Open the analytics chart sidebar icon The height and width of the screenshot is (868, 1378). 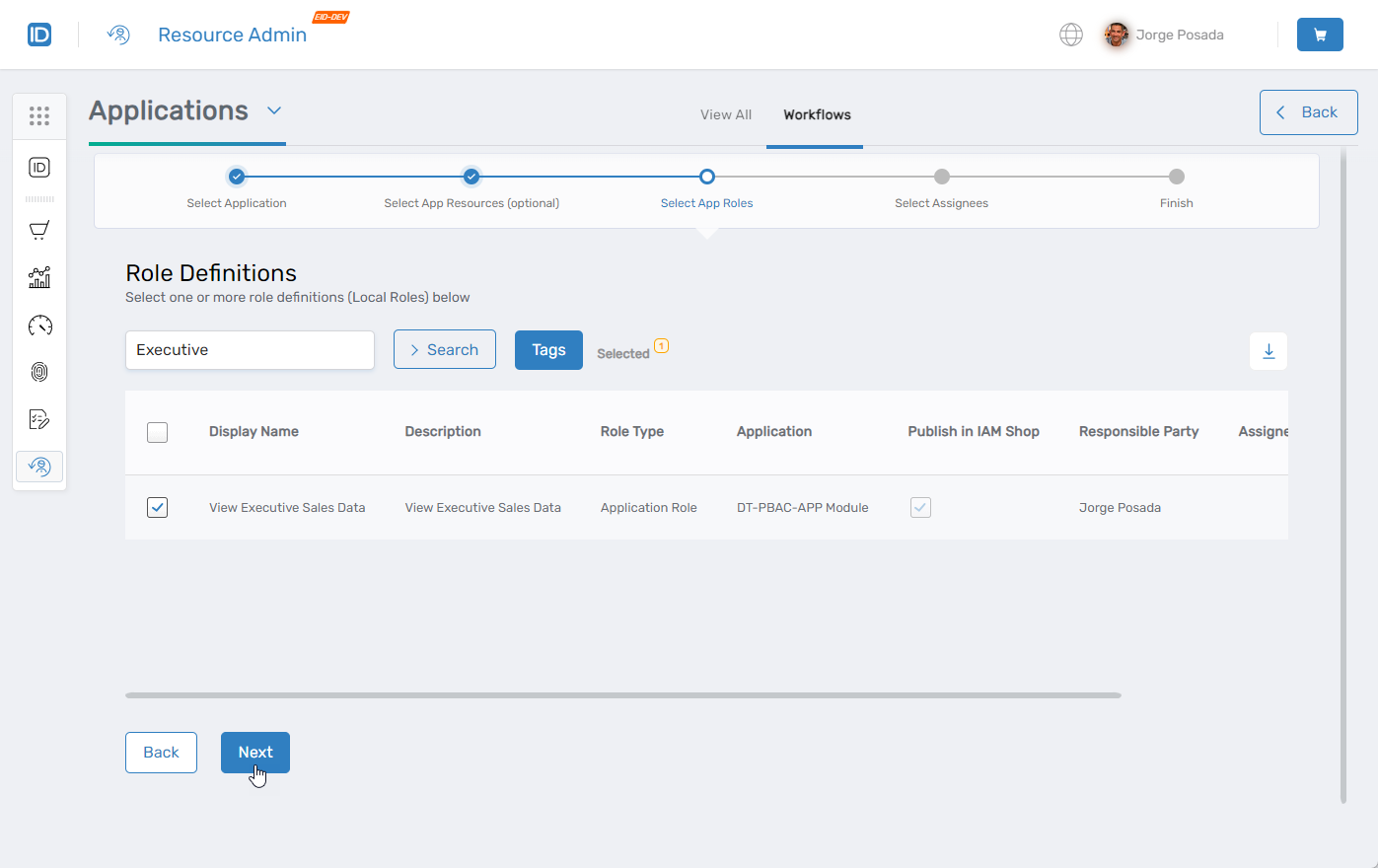(39, 278)
